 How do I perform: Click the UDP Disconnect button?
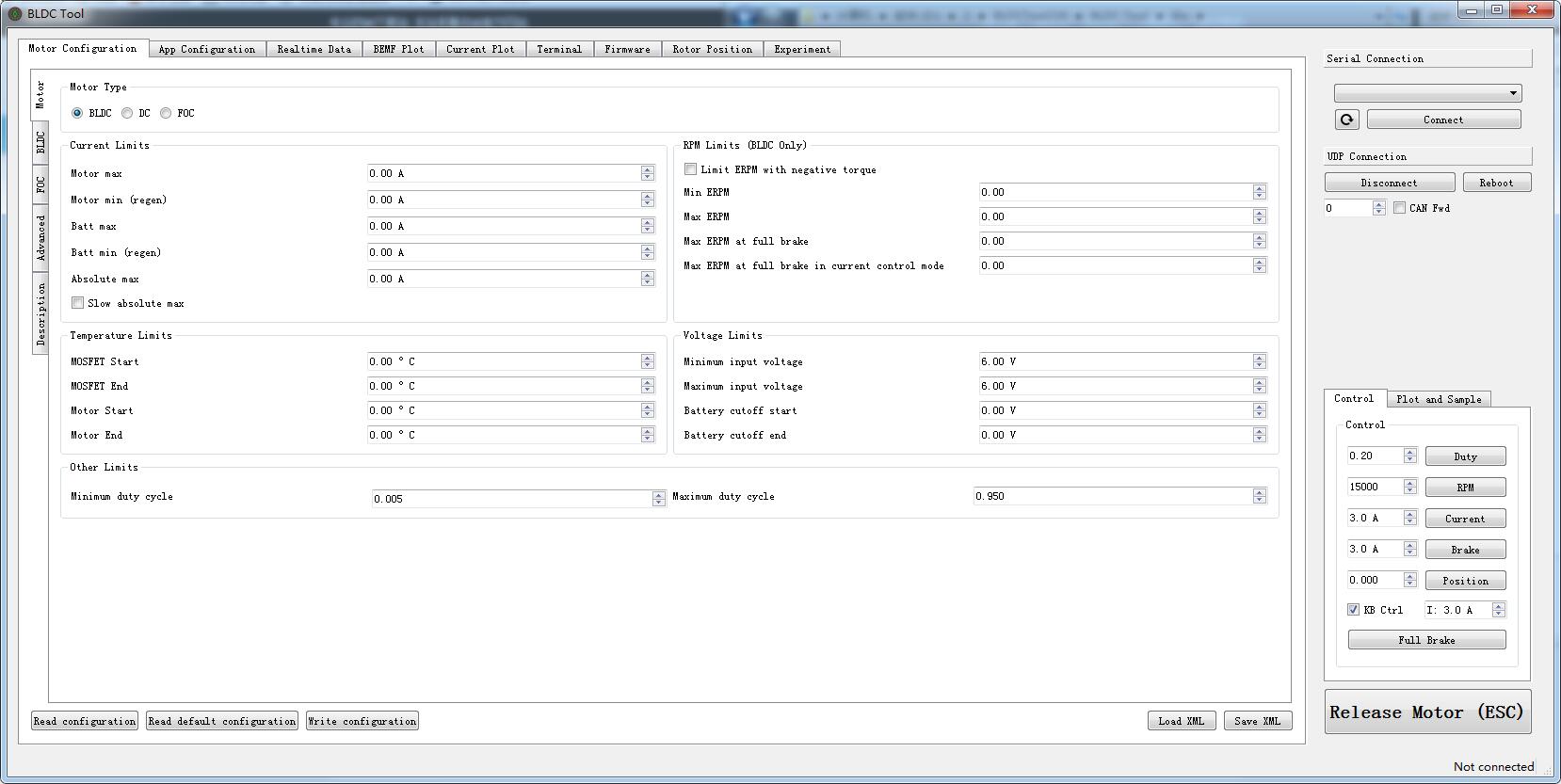coord(1390,183)
